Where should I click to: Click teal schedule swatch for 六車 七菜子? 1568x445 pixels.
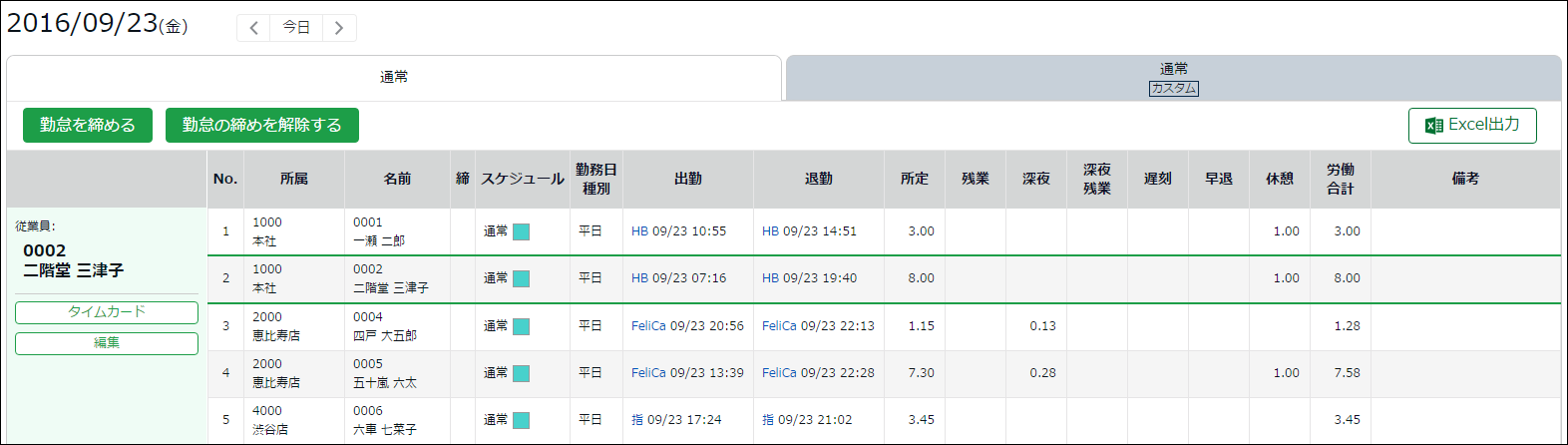[521, 420]
